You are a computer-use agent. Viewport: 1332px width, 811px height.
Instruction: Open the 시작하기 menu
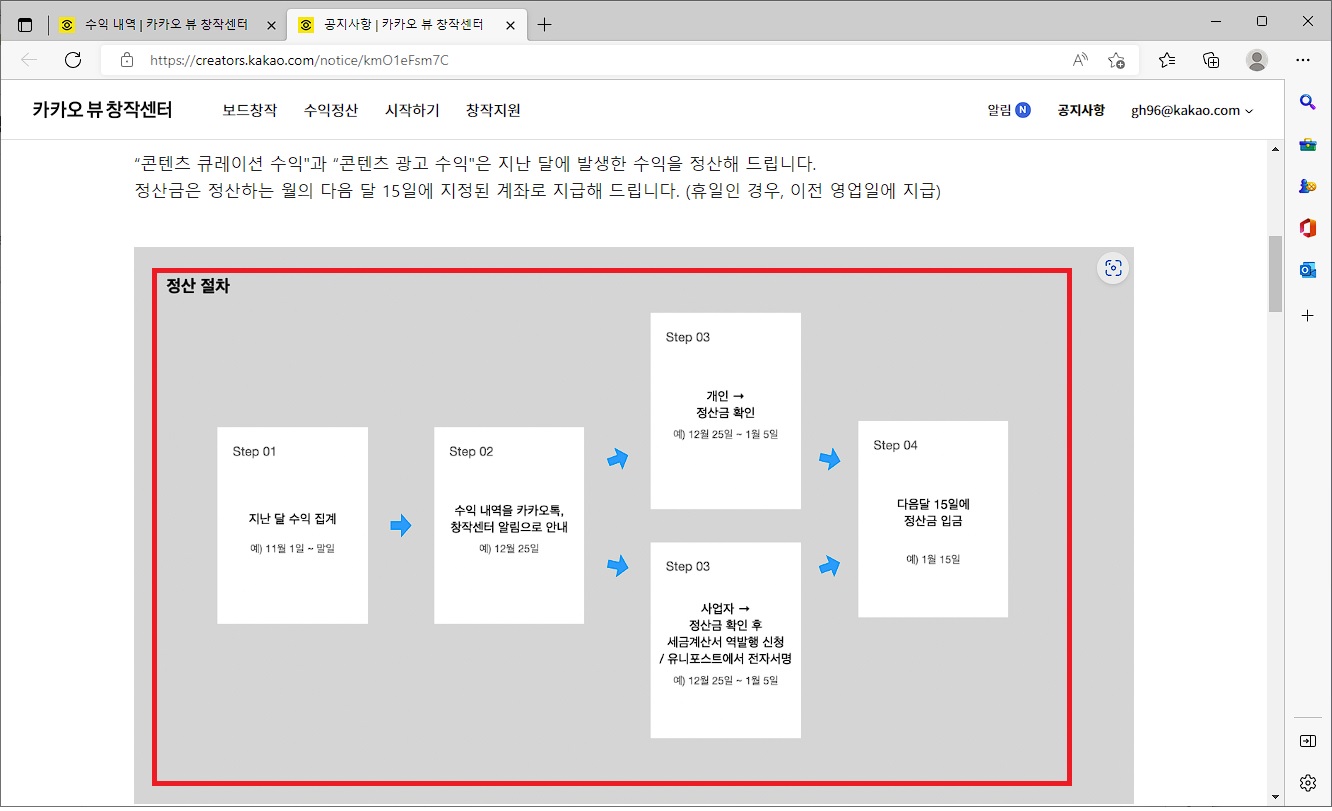(412, 111)
